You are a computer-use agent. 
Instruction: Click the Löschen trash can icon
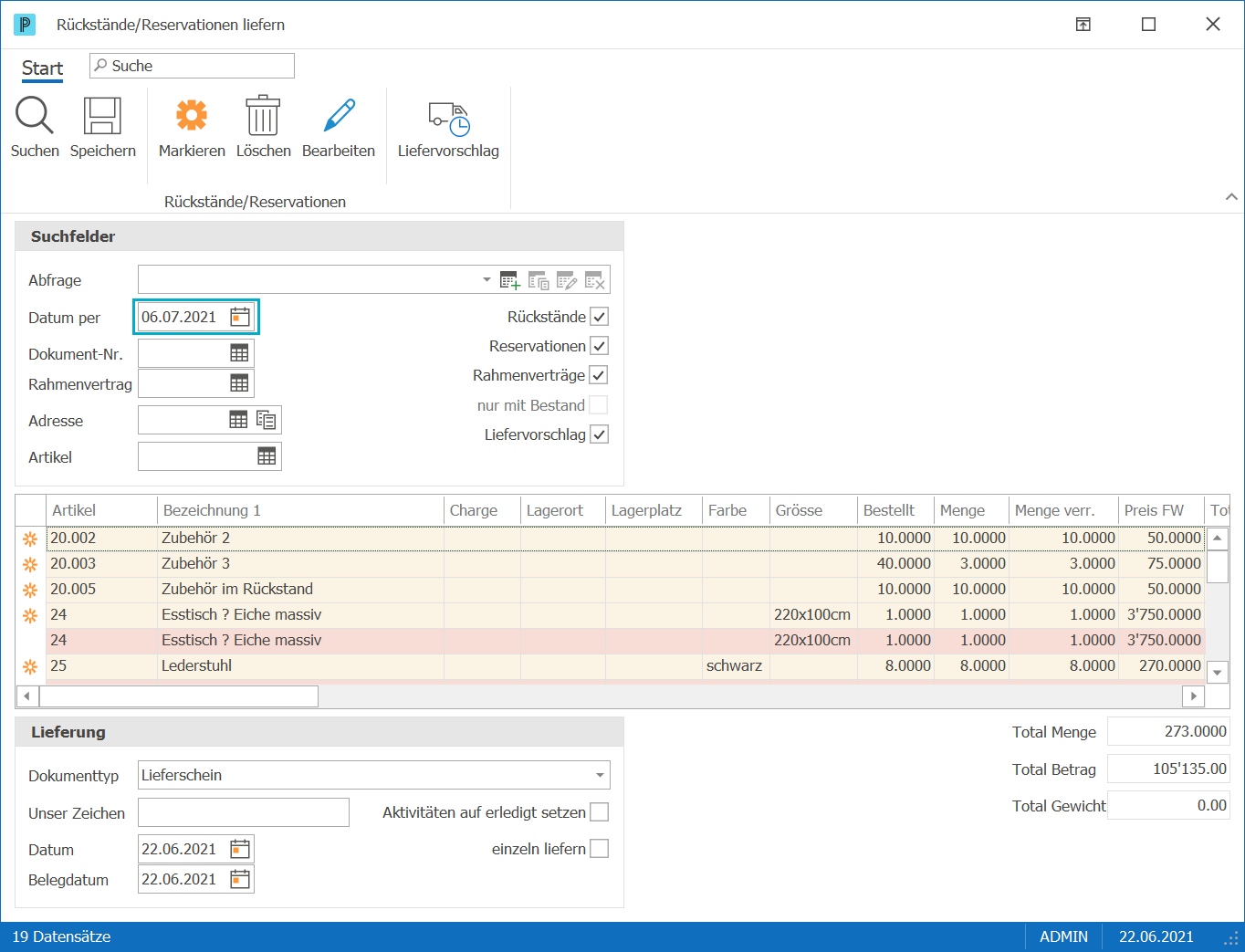pyautogui.click(x=263, y=116)
